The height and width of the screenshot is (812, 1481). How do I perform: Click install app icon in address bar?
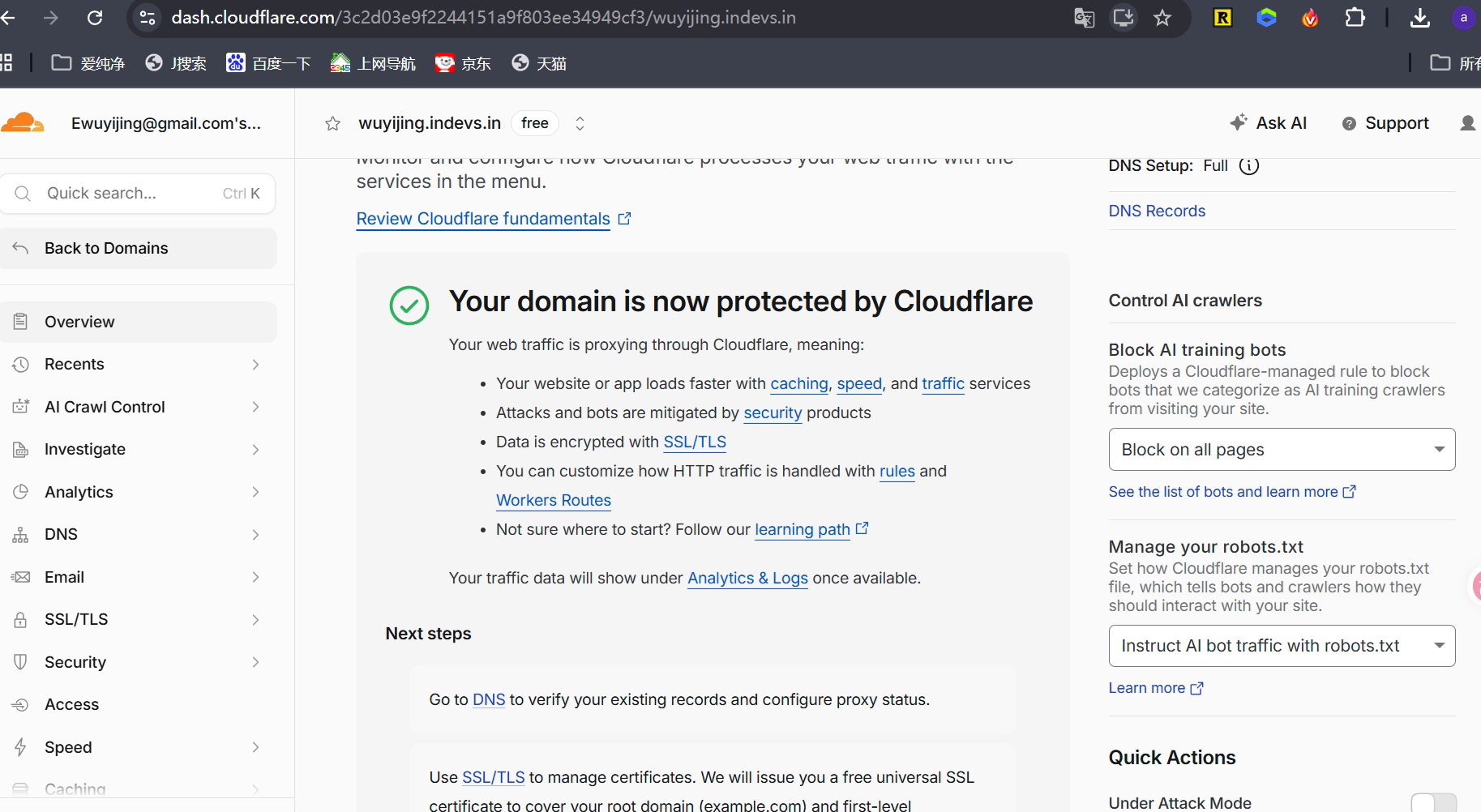tap(1124, 18)
